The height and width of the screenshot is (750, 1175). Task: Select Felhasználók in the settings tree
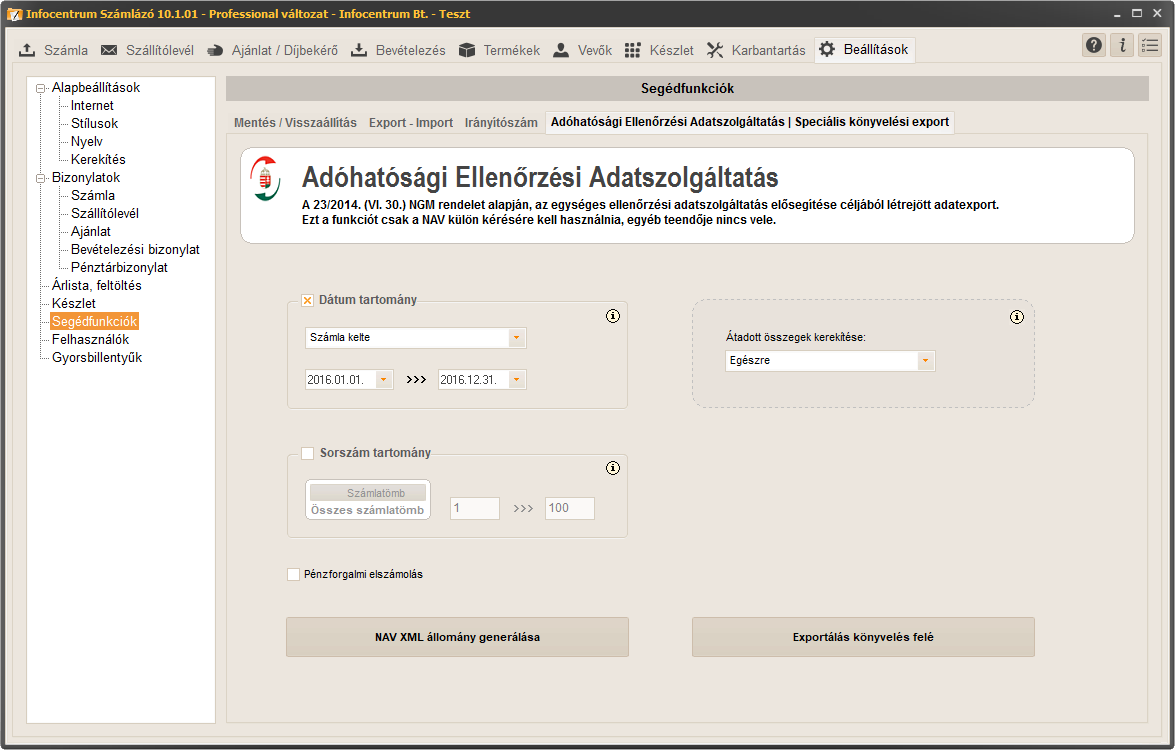coord(90,340)
